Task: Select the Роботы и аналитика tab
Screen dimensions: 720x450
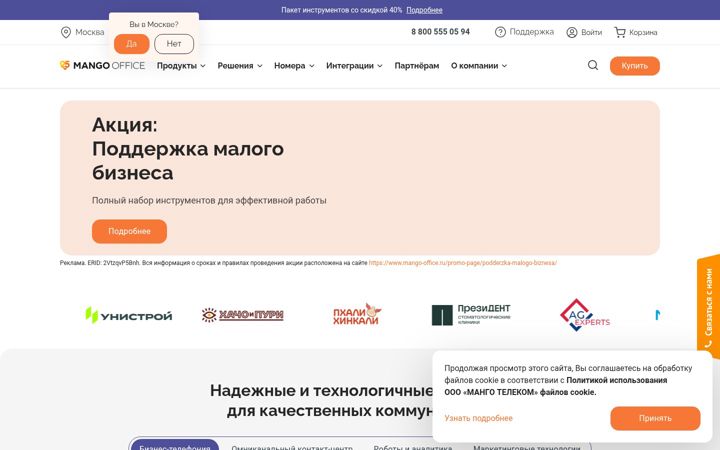Action: [x=413, y=446]
